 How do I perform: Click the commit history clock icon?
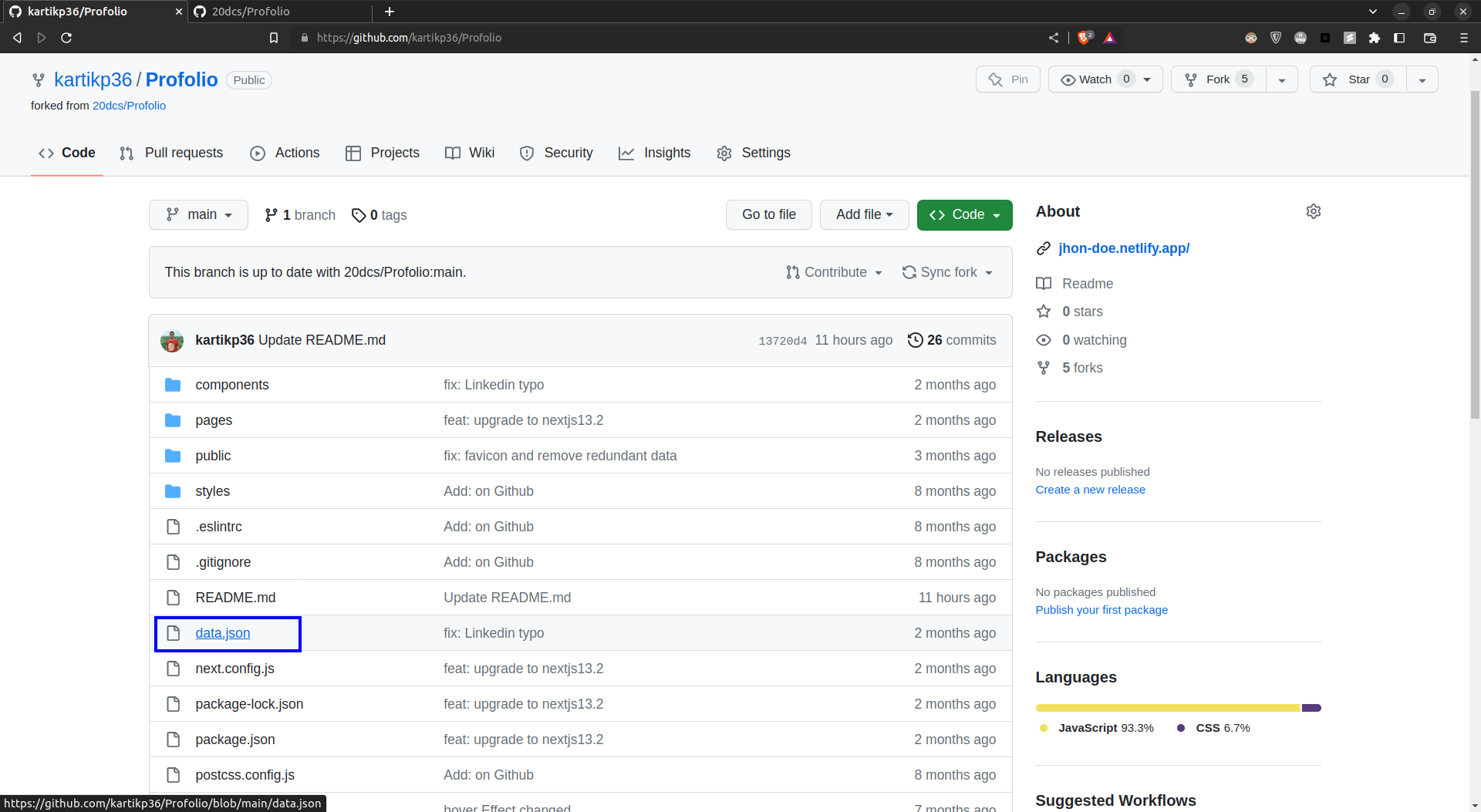point(915,340)
